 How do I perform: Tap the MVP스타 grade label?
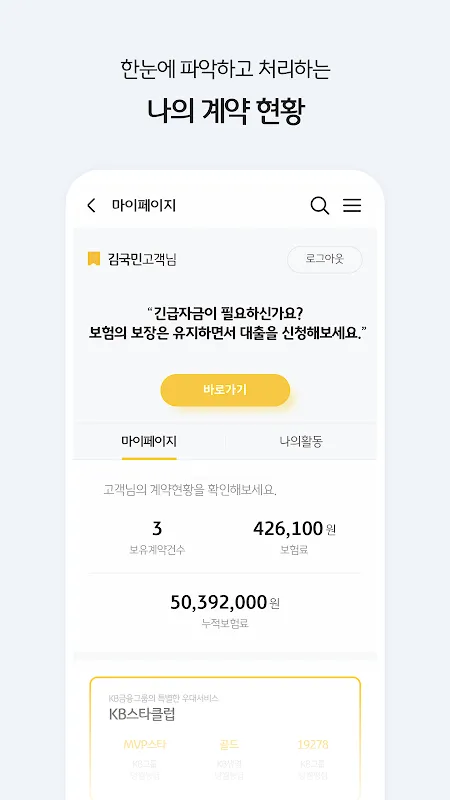[145, 744]
